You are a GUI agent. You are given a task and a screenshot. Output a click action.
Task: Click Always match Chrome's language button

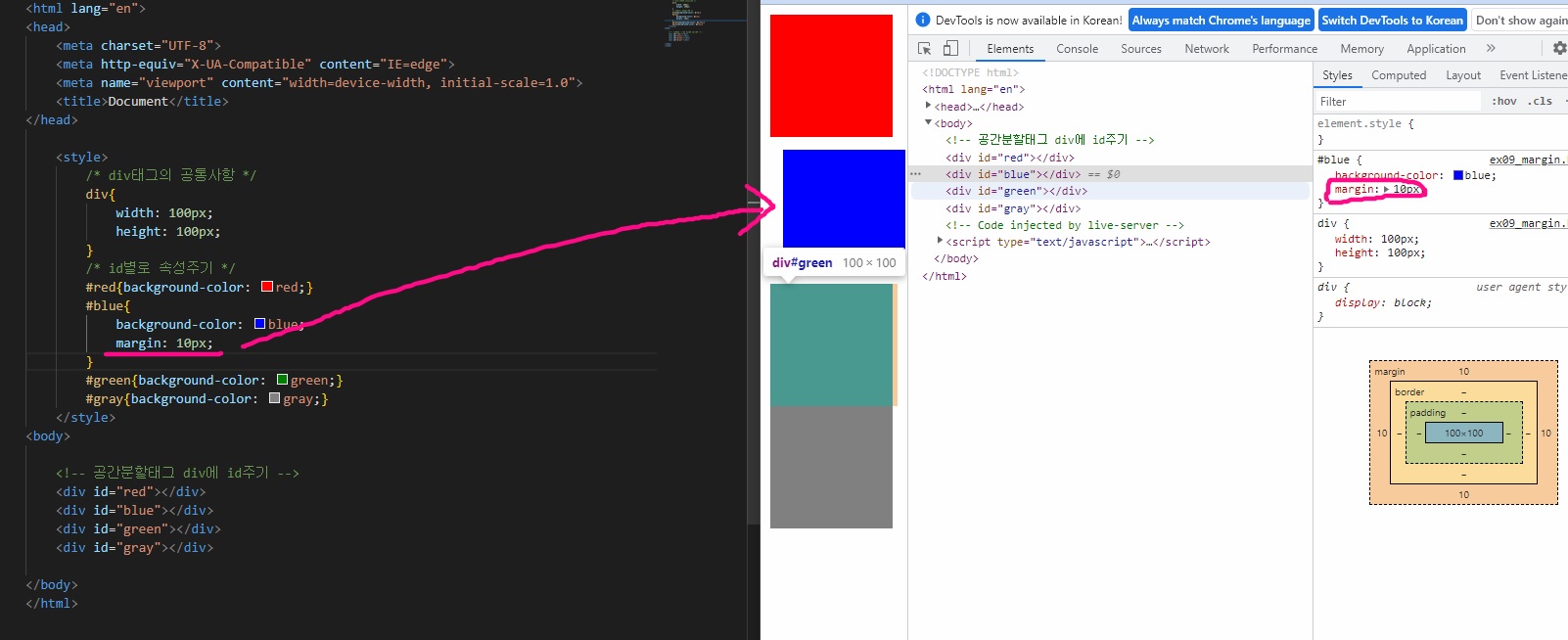[x=1221, y=20]
